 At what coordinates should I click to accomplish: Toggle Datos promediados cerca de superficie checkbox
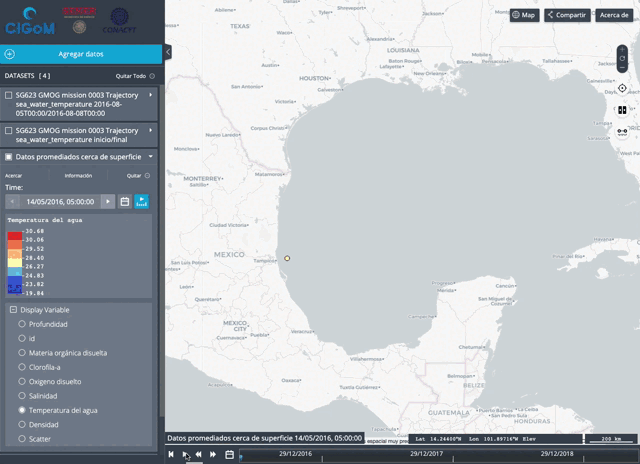[9, 157]
